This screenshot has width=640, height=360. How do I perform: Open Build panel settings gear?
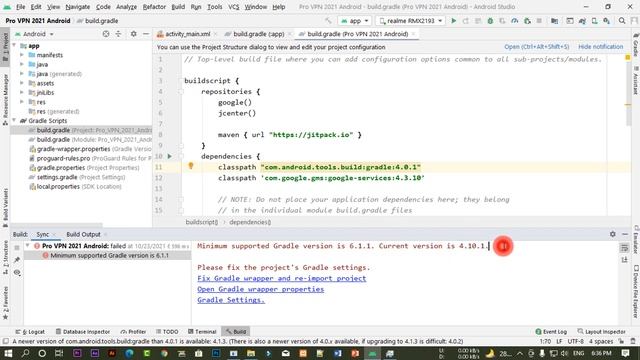coord(613,234)
